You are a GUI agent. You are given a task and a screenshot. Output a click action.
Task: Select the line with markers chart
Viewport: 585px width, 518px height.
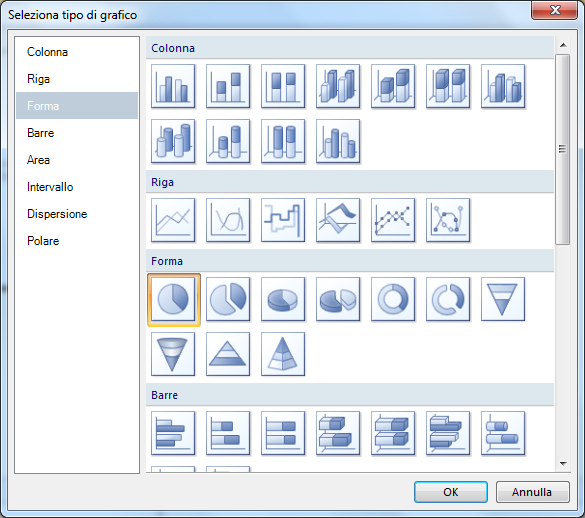coord(393,220)
